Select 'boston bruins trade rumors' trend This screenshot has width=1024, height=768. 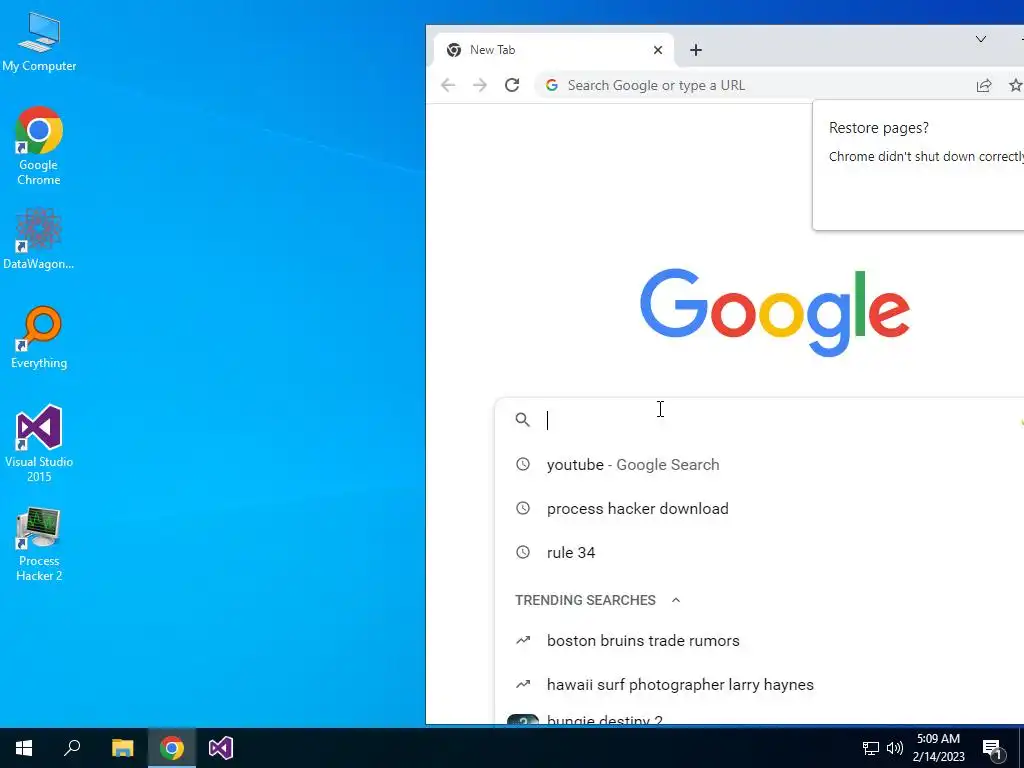(760, 641)
